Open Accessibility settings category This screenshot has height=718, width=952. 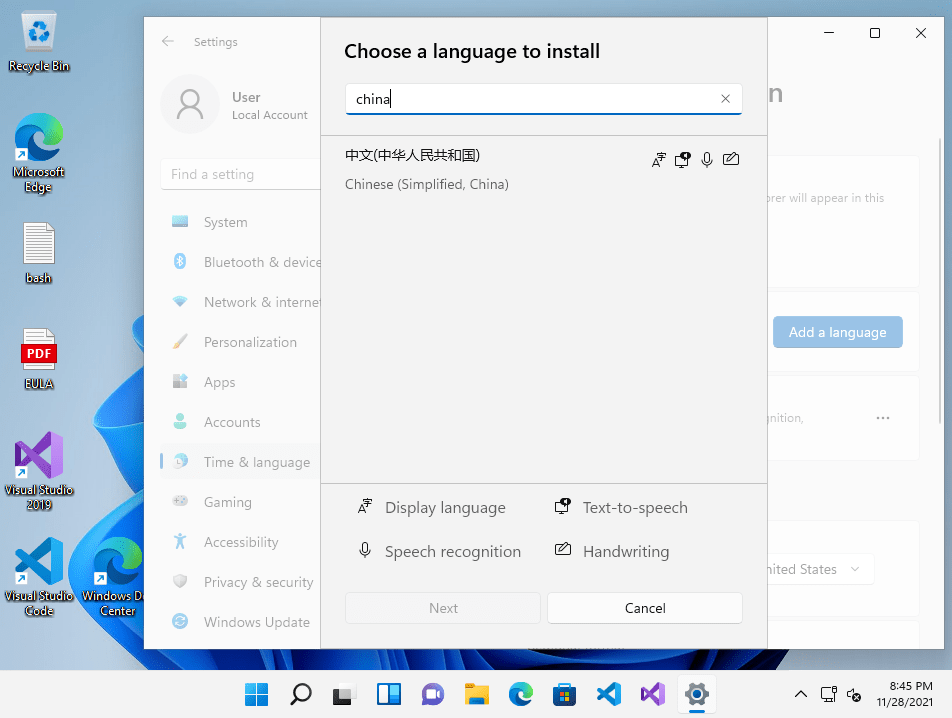(x=240, y=542)
